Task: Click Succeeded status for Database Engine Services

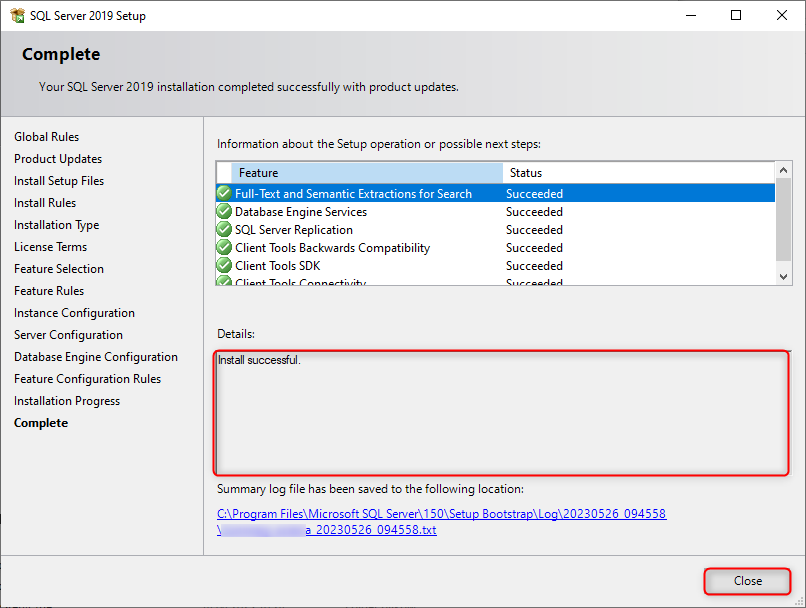Action: point(534,212)
